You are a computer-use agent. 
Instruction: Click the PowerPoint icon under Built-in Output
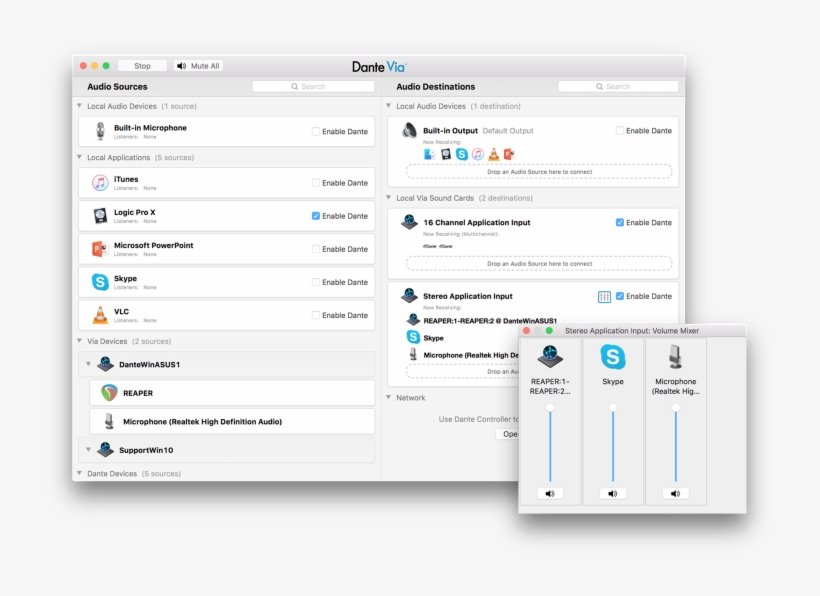[x=509, y=154]
